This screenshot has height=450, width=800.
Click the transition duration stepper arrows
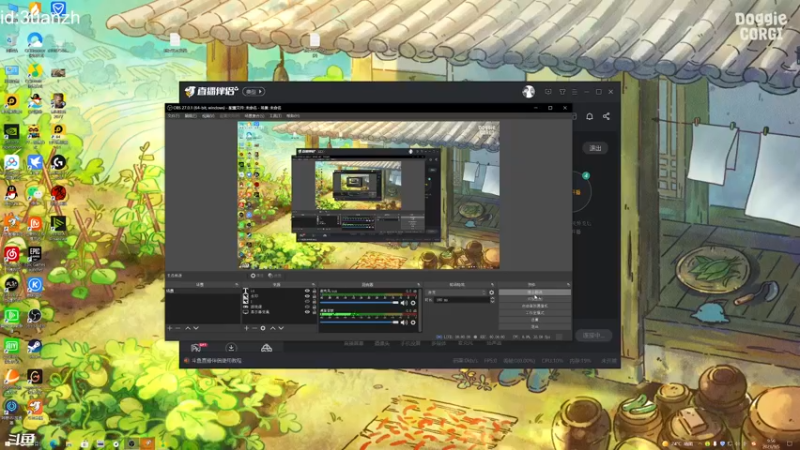[x=492, y=299]
